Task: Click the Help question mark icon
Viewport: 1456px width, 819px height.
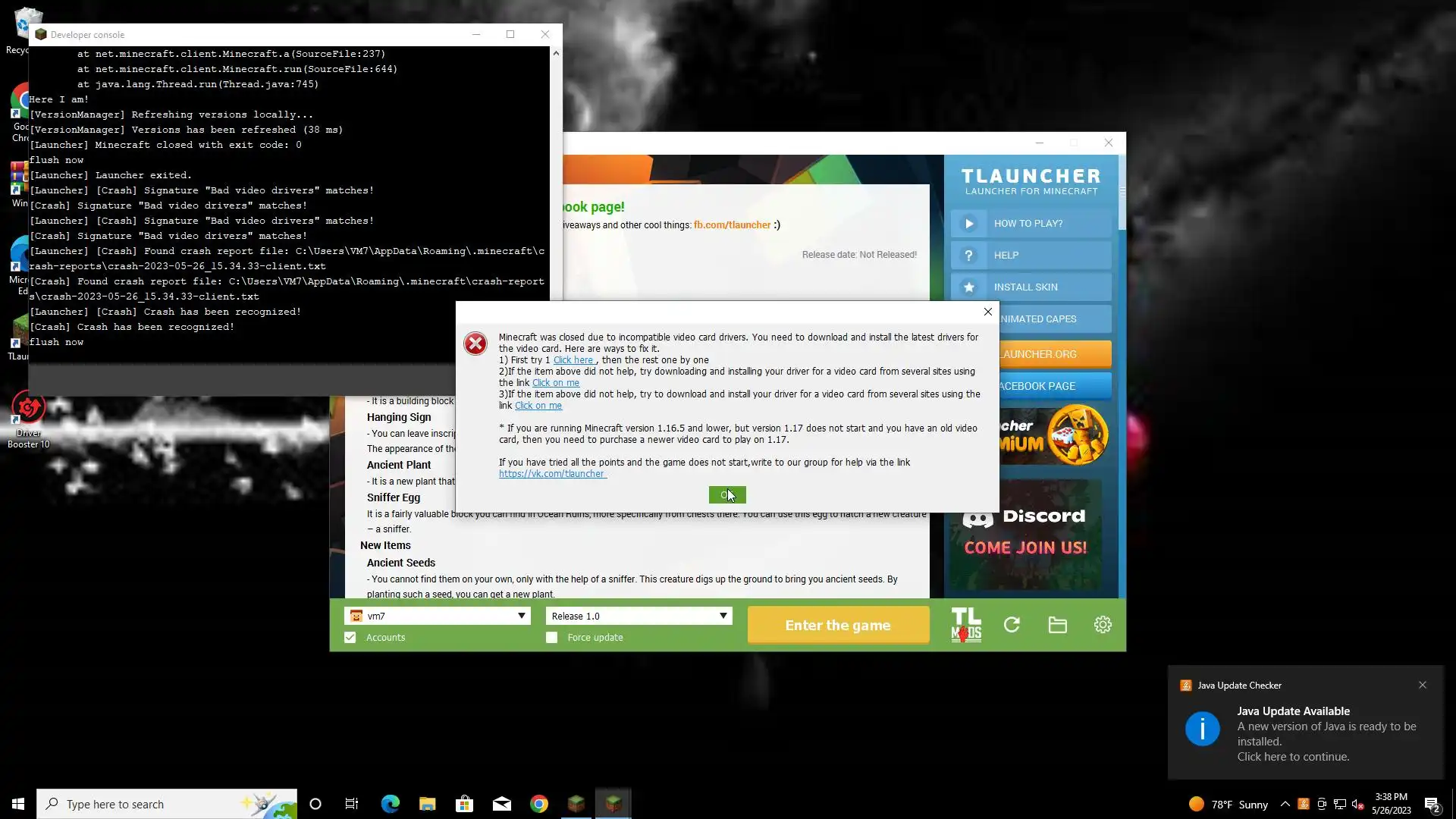Action: pyautogui.click(x=968, y=256)
